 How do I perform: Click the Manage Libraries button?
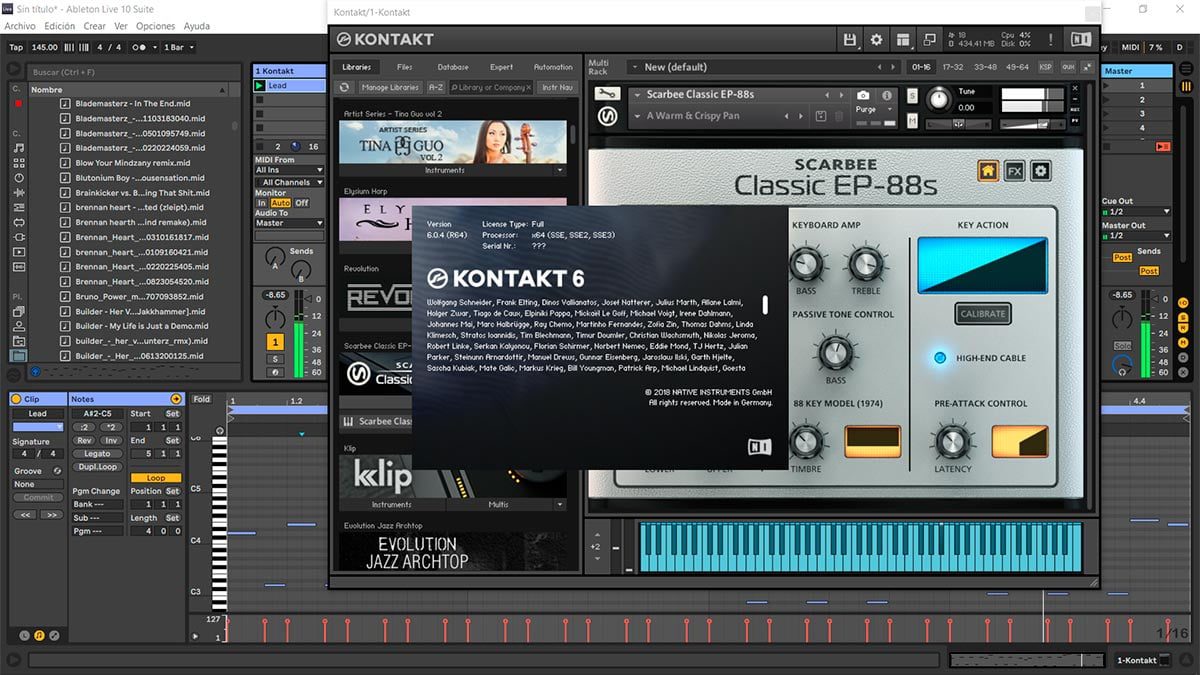pyautogui.click(x=390, y=88)
